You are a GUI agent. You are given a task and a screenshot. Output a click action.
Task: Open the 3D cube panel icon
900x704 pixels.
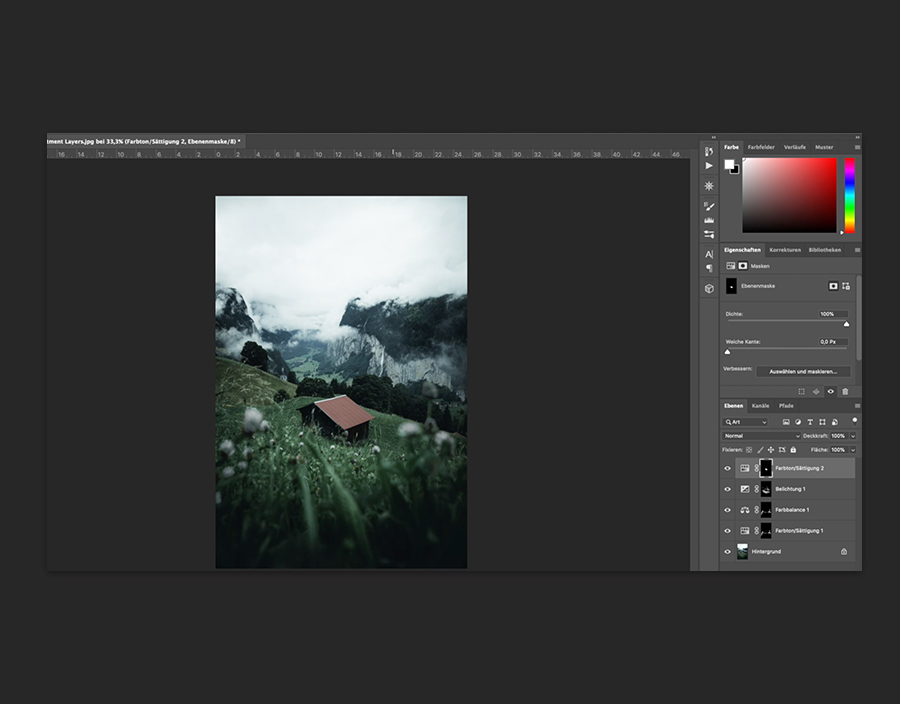709,288
